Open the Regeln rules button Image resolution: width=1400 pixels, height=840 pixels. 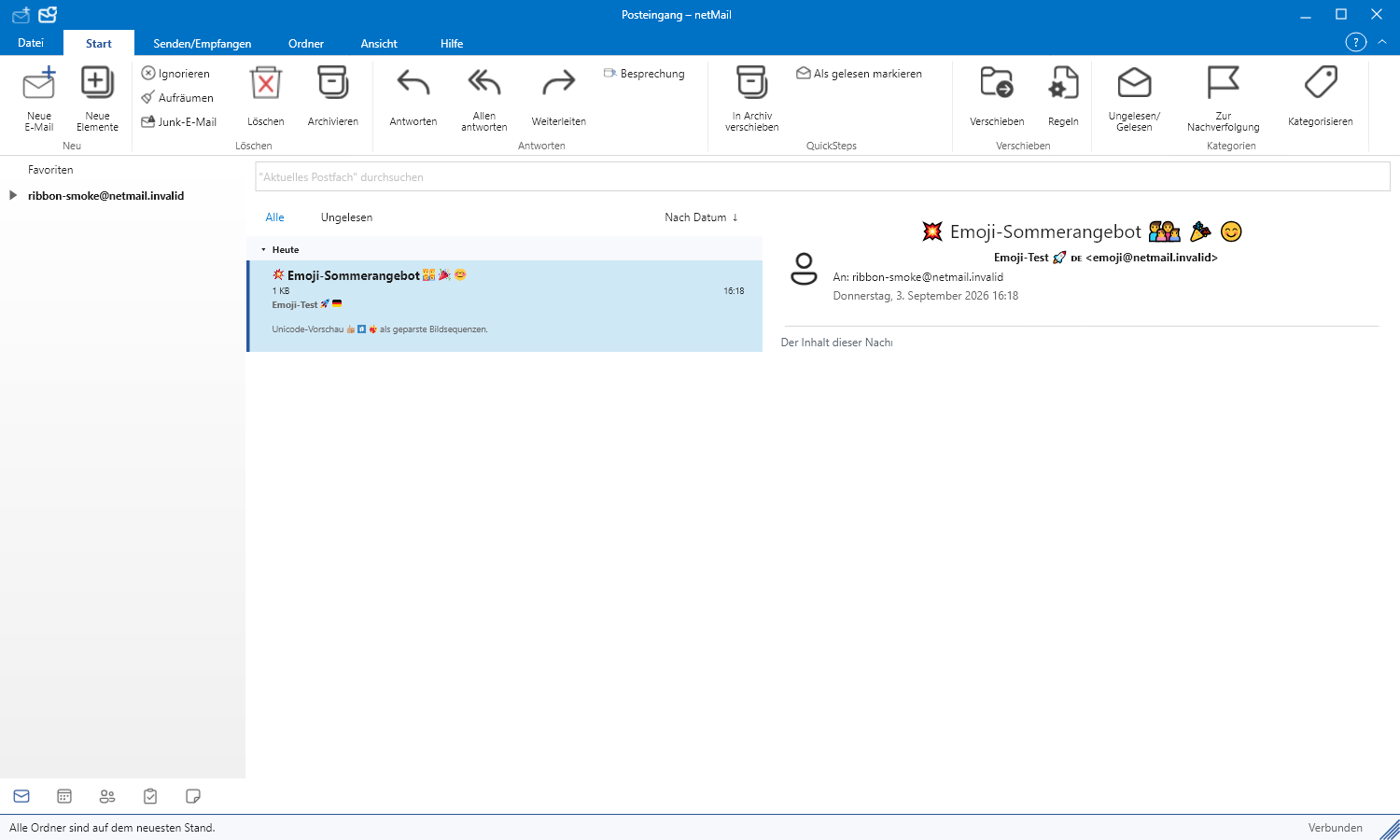click(1063, 97)
